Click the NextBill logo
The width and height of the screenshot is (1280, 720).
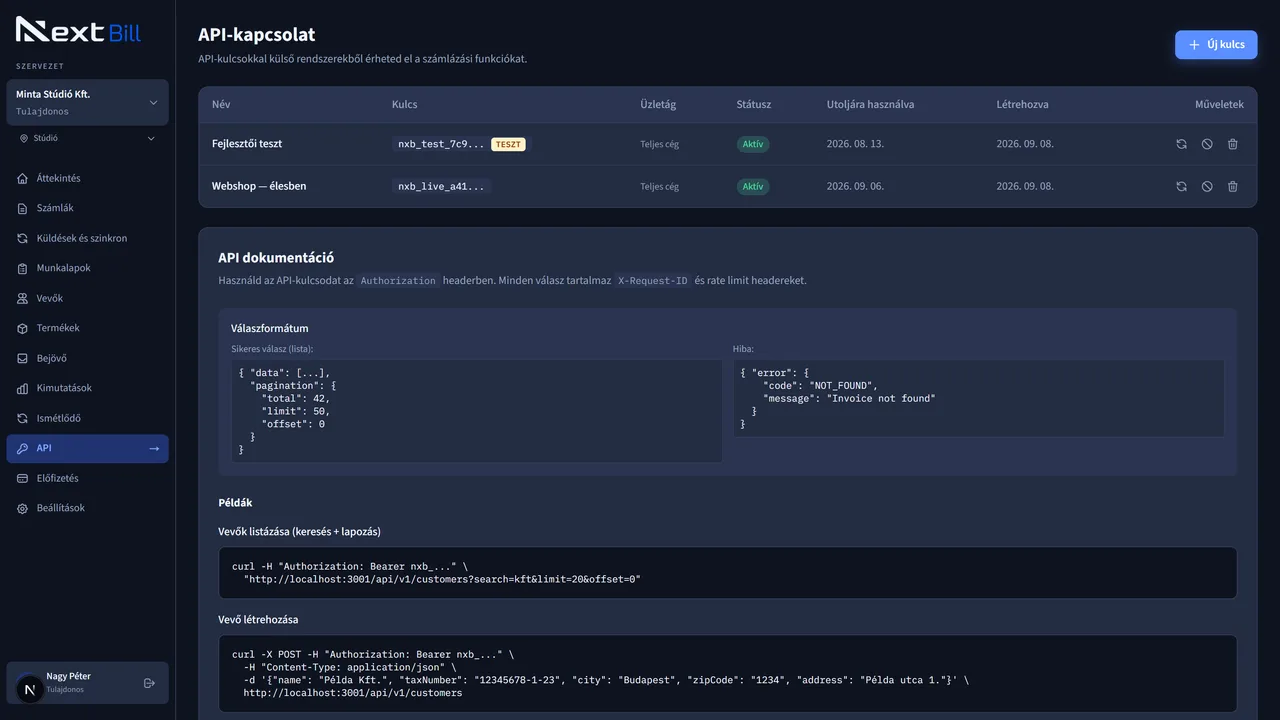pos(78,30)
